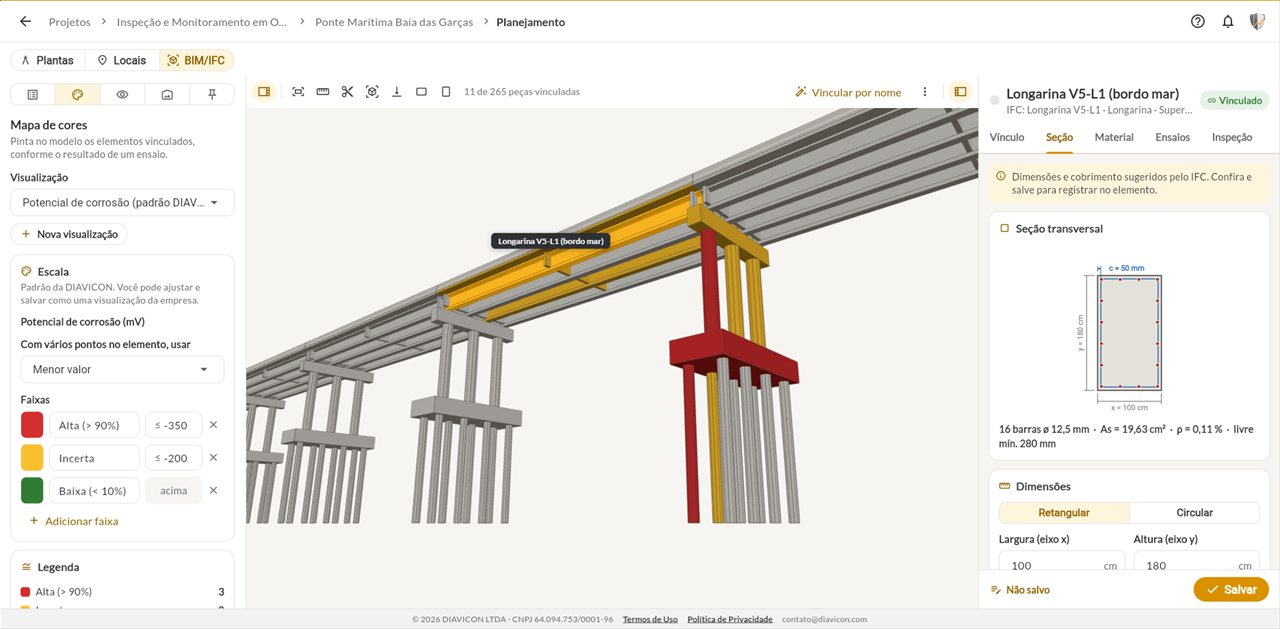This screenshot has height=629, width=1280.
Task: Remove the Alta (> 90%) range with X
Action: point(213,425)
